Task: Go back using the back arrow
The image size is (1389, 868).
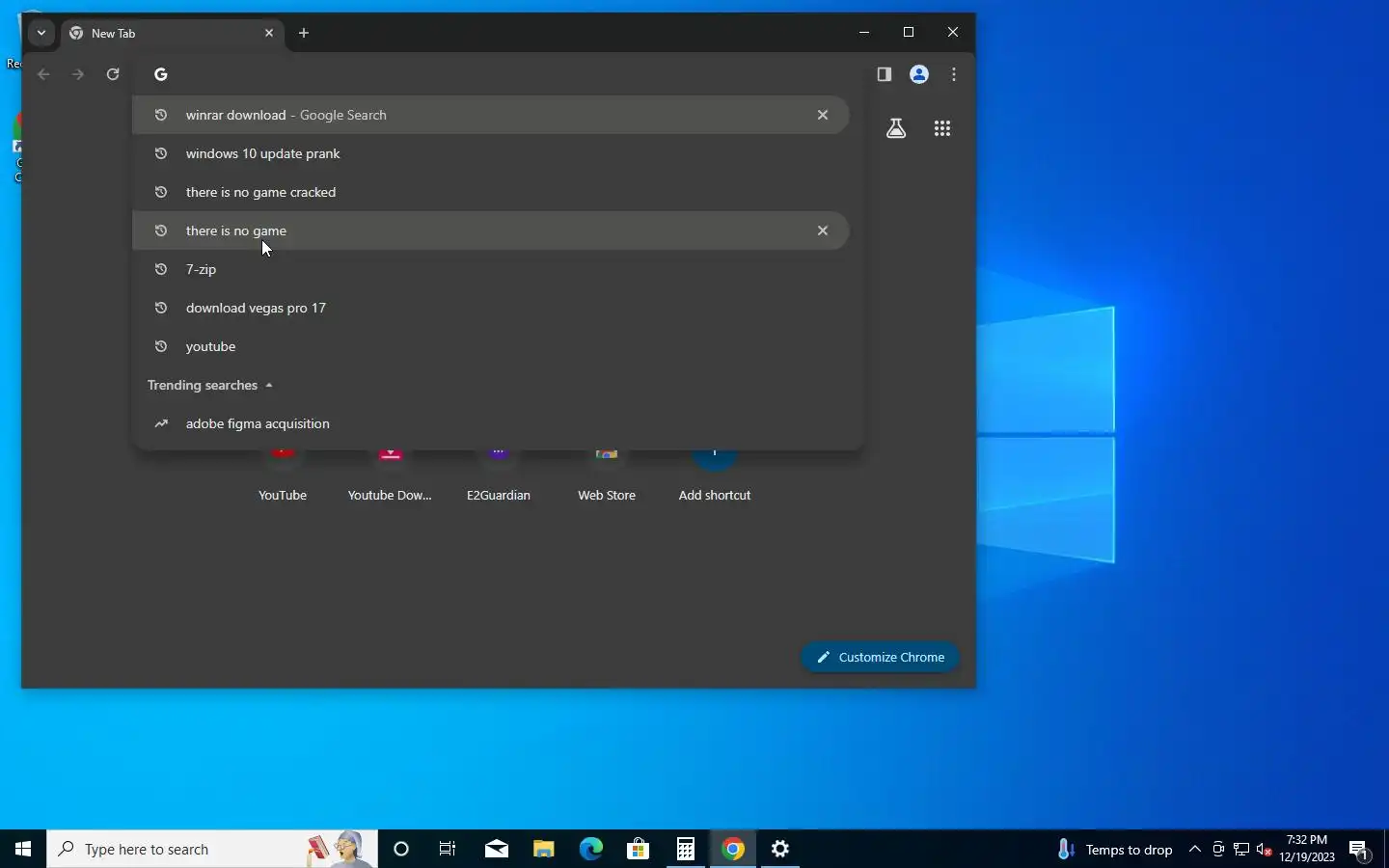Action: point(43,74)
